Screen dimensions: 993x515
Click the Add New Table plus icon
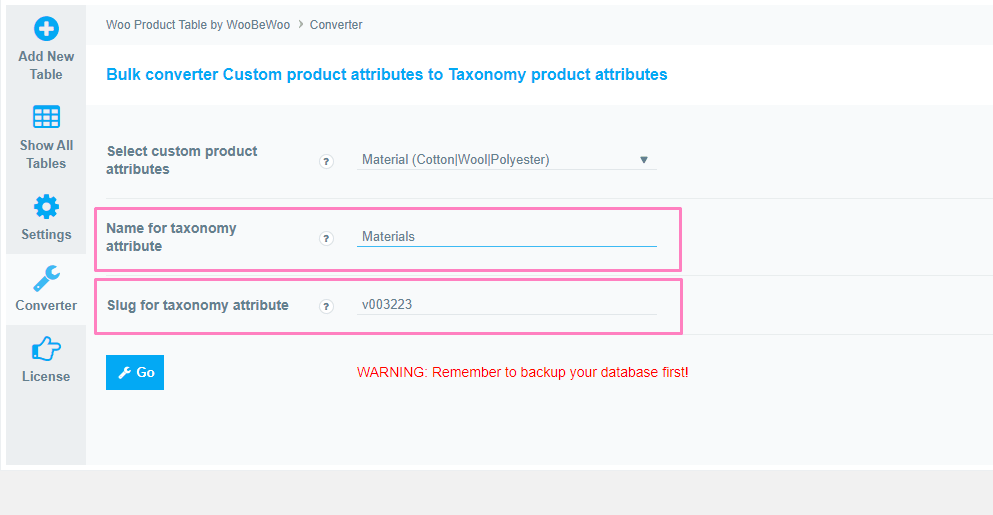46,29
